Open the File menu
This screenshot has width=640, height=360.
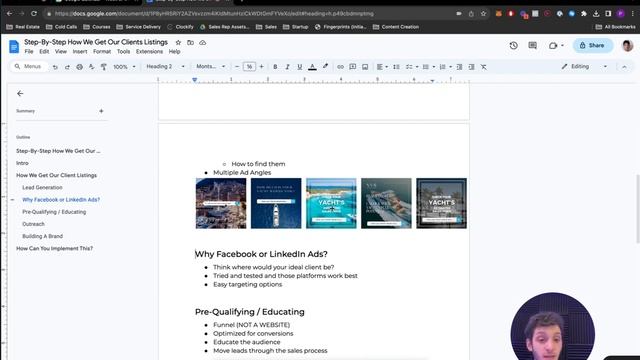coord(29,52)
